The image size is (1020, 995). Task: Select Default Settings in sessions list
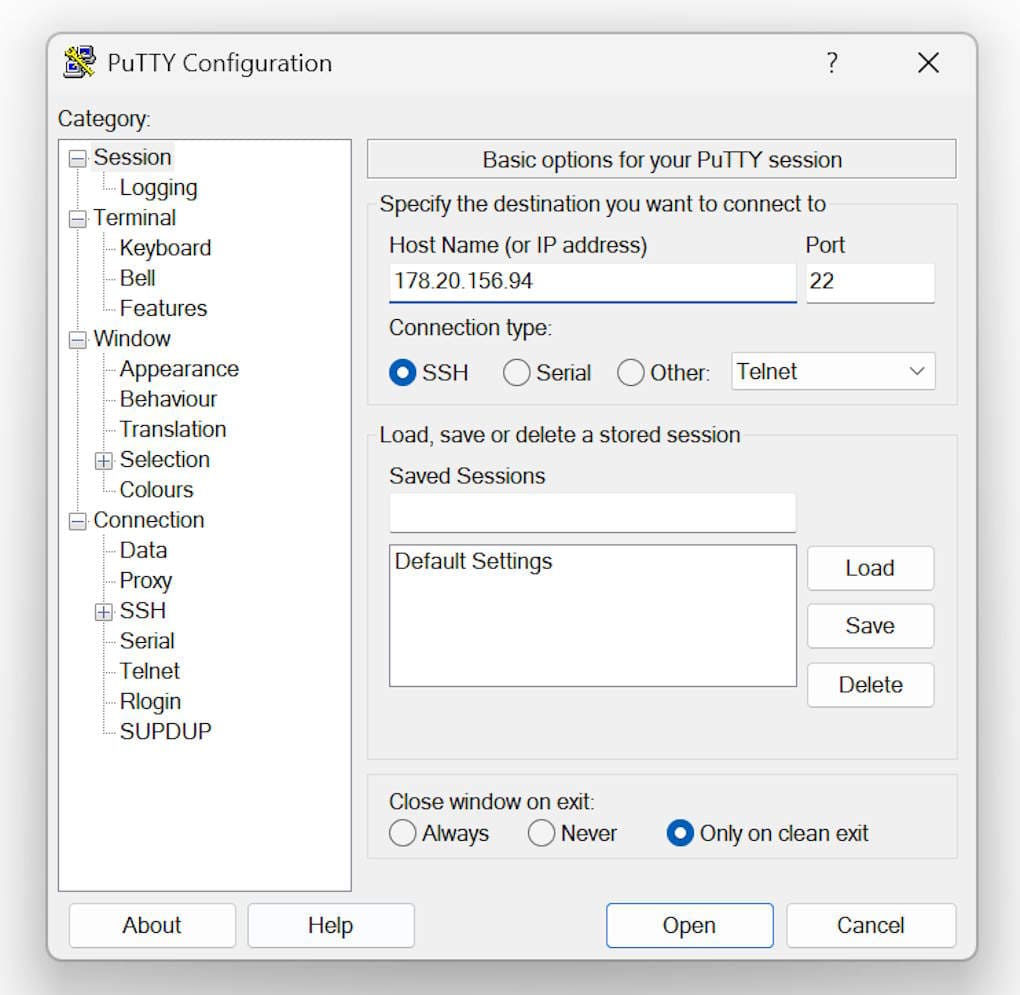(x=473, y=561)
